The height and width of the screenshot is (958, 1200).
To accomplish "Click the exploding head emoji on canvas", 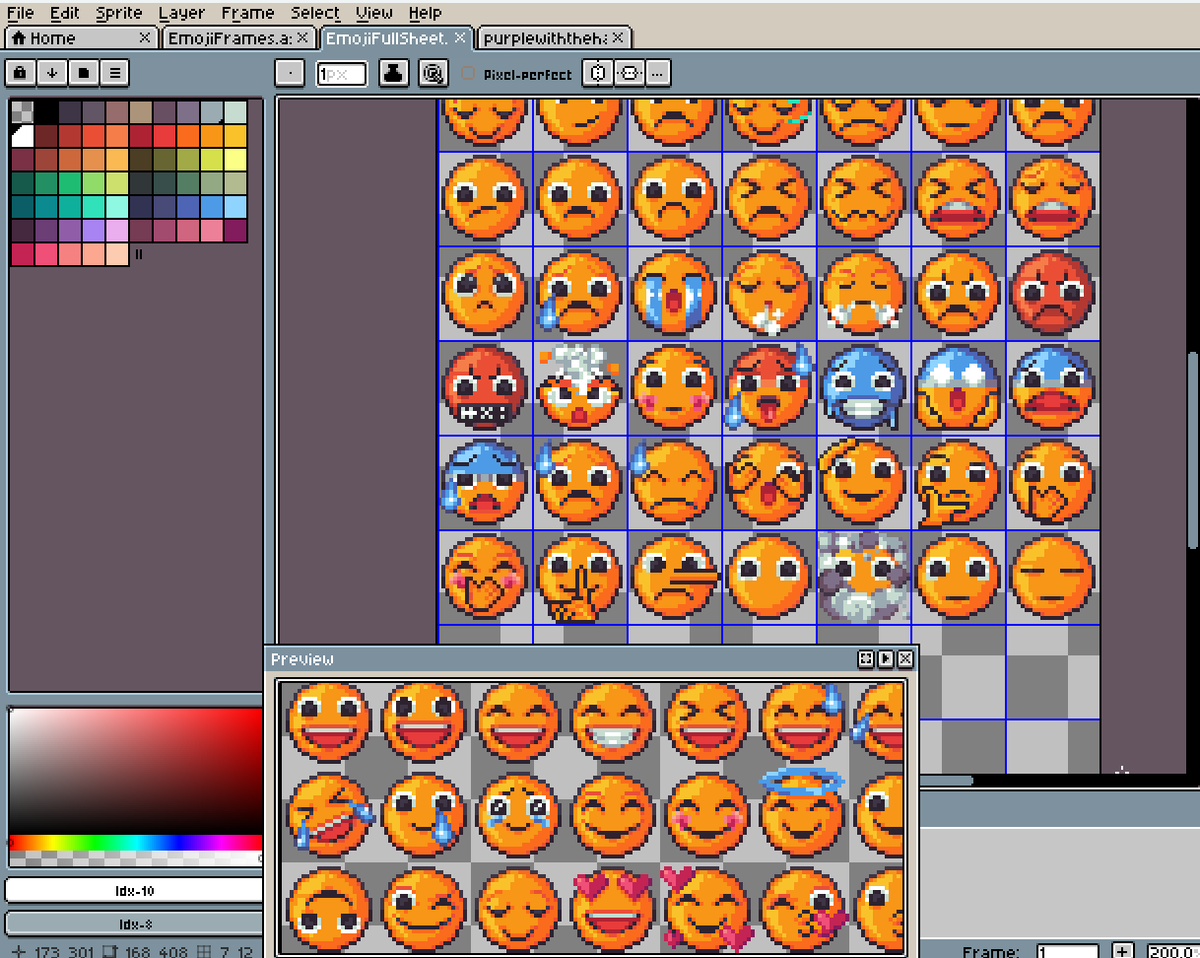I will [579, 388].
